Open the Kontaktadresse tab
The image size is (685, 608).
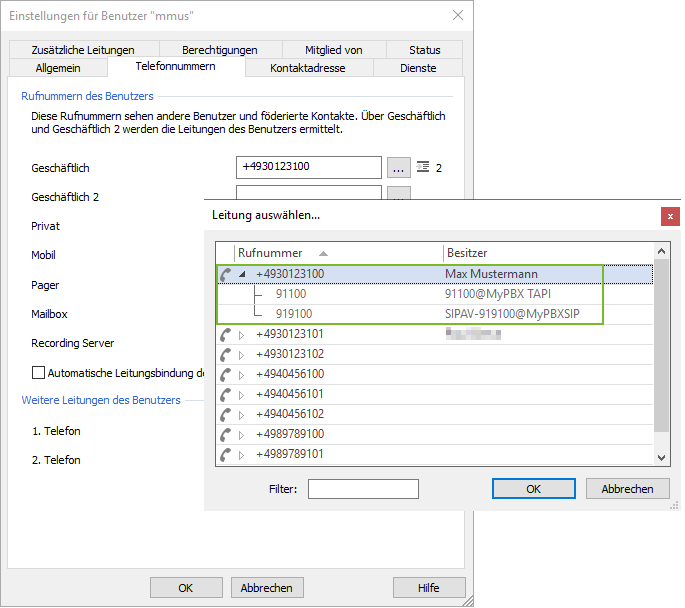(x=308, y=68)
